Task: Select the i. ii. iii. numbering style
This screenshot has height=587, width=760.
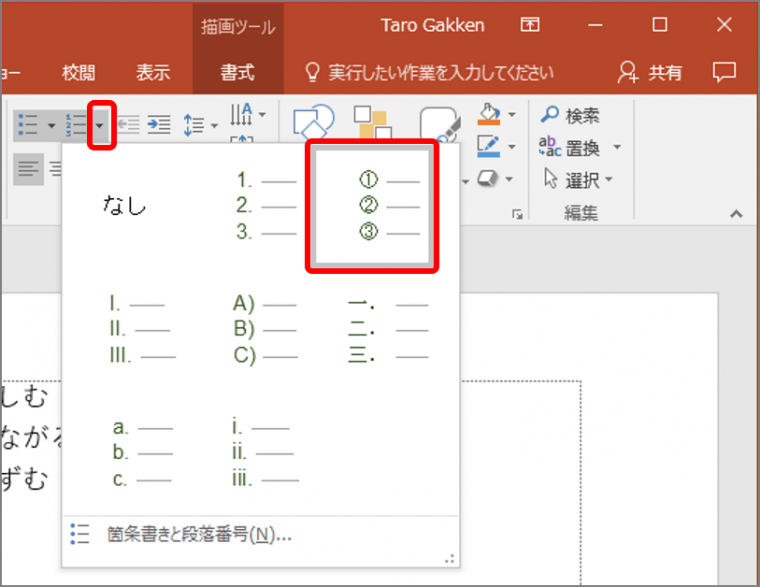Action: [x=265, y=454]
